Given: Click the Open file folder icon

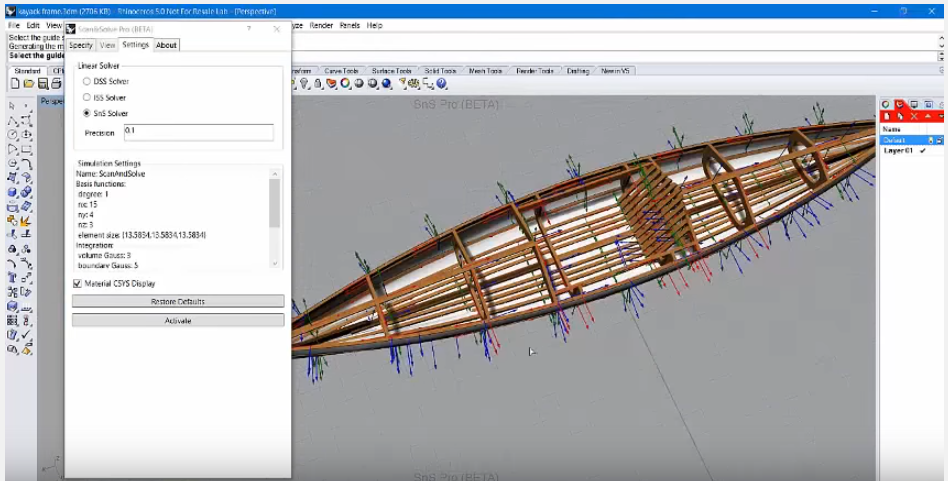Looking at the screenshot, I should 28,83.
